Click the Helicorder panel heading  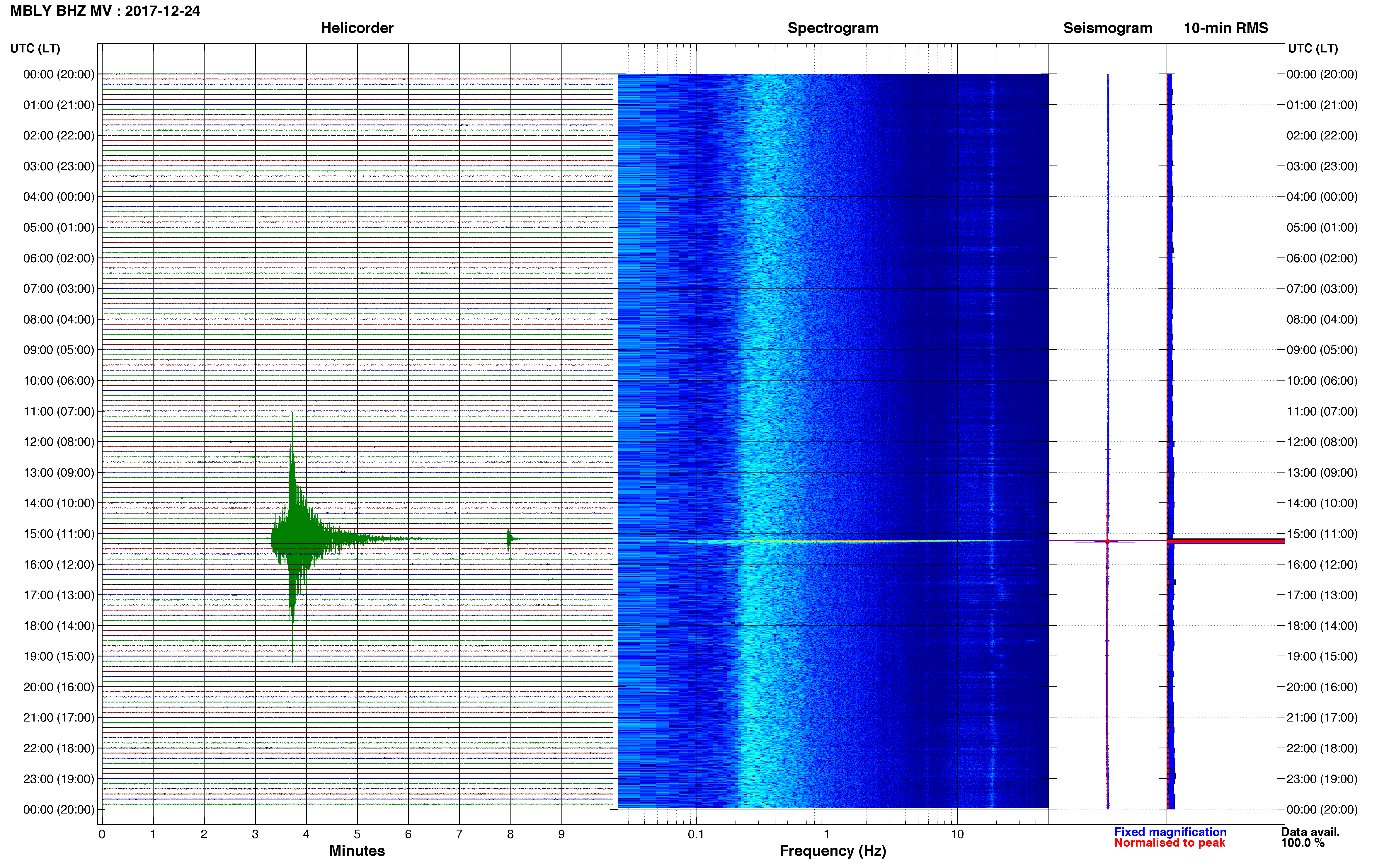[x=357, y=28]
